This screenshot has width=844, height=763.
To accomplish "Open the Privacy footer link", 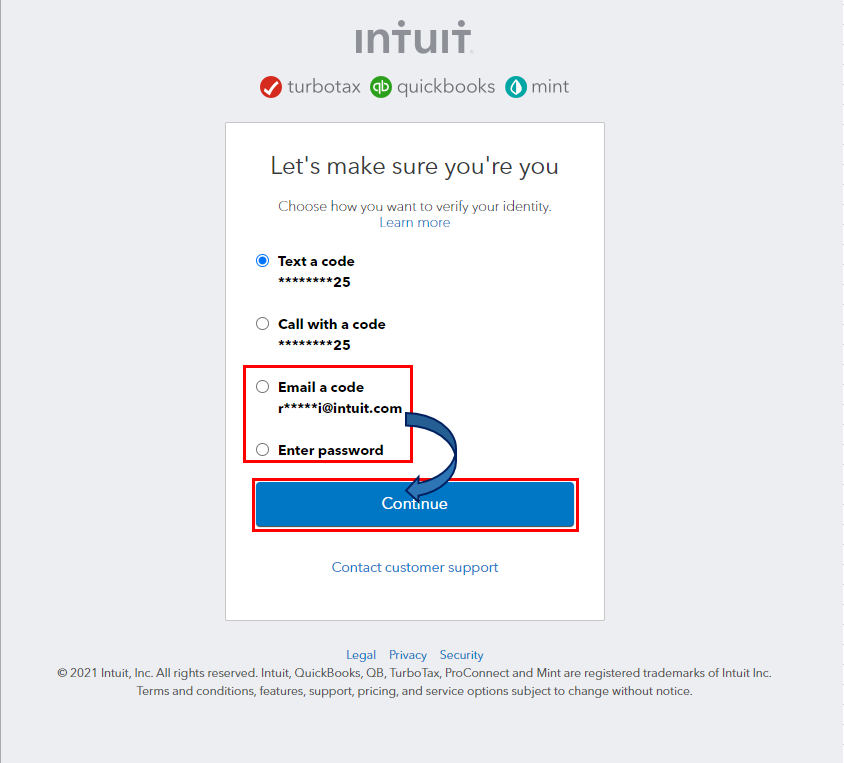I will click(x=408, y=655).
